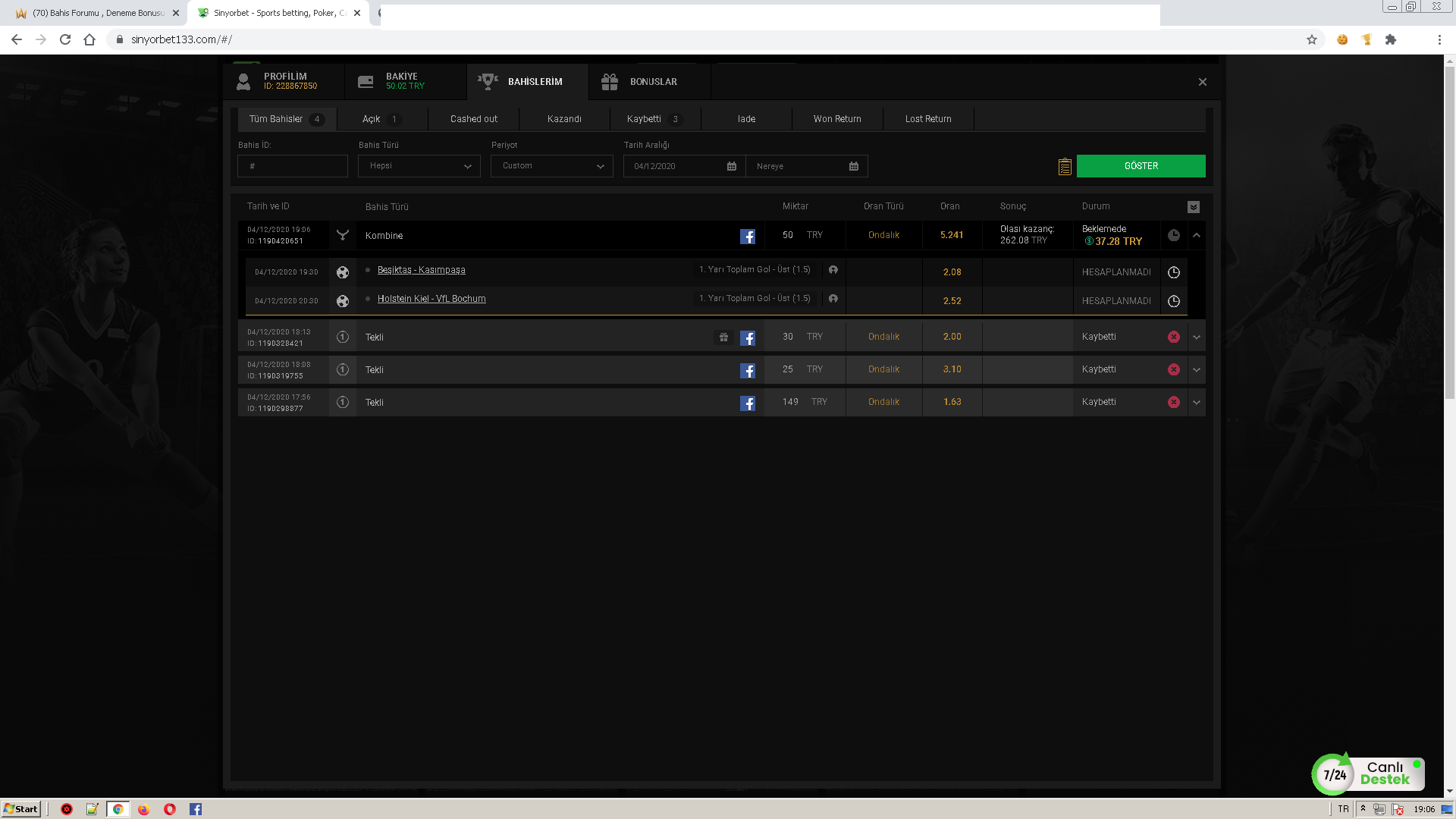
Task: Click the Windows Start button
Action: click(20, 809)
